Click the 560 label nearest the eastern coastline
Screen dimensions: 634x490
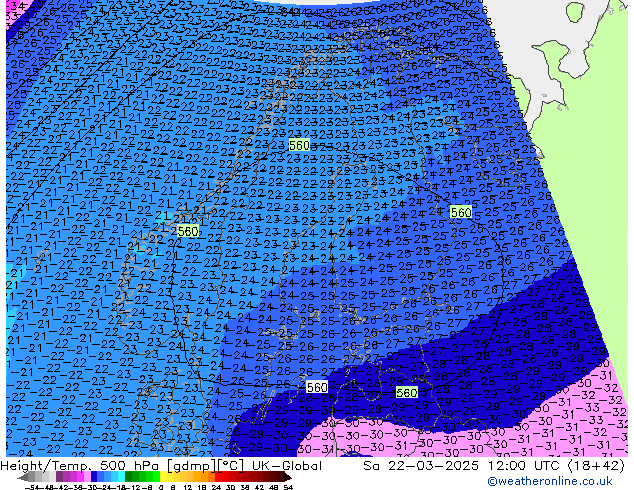(461, 212)
